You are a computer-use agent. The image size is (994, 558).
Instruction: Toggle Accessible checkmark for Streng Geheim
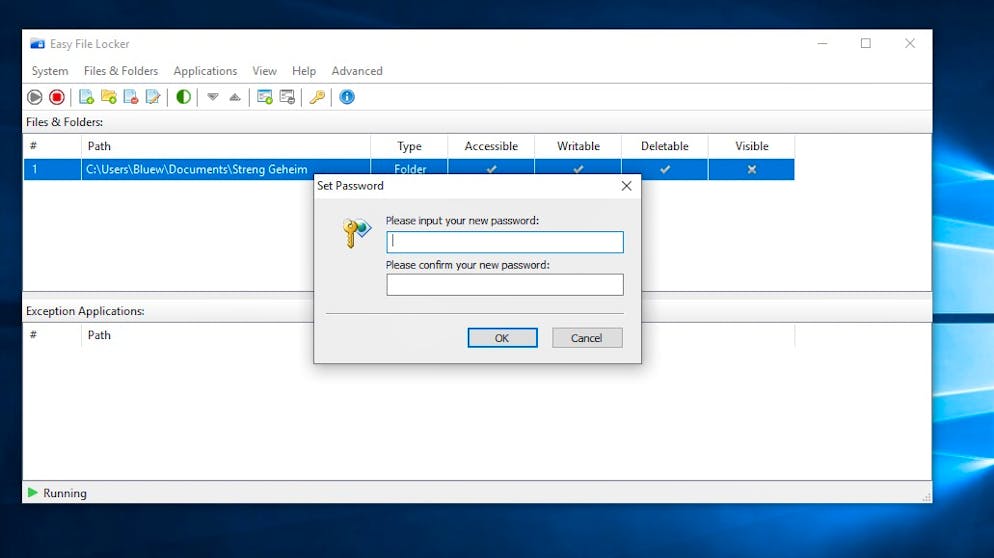click(491, 169)
